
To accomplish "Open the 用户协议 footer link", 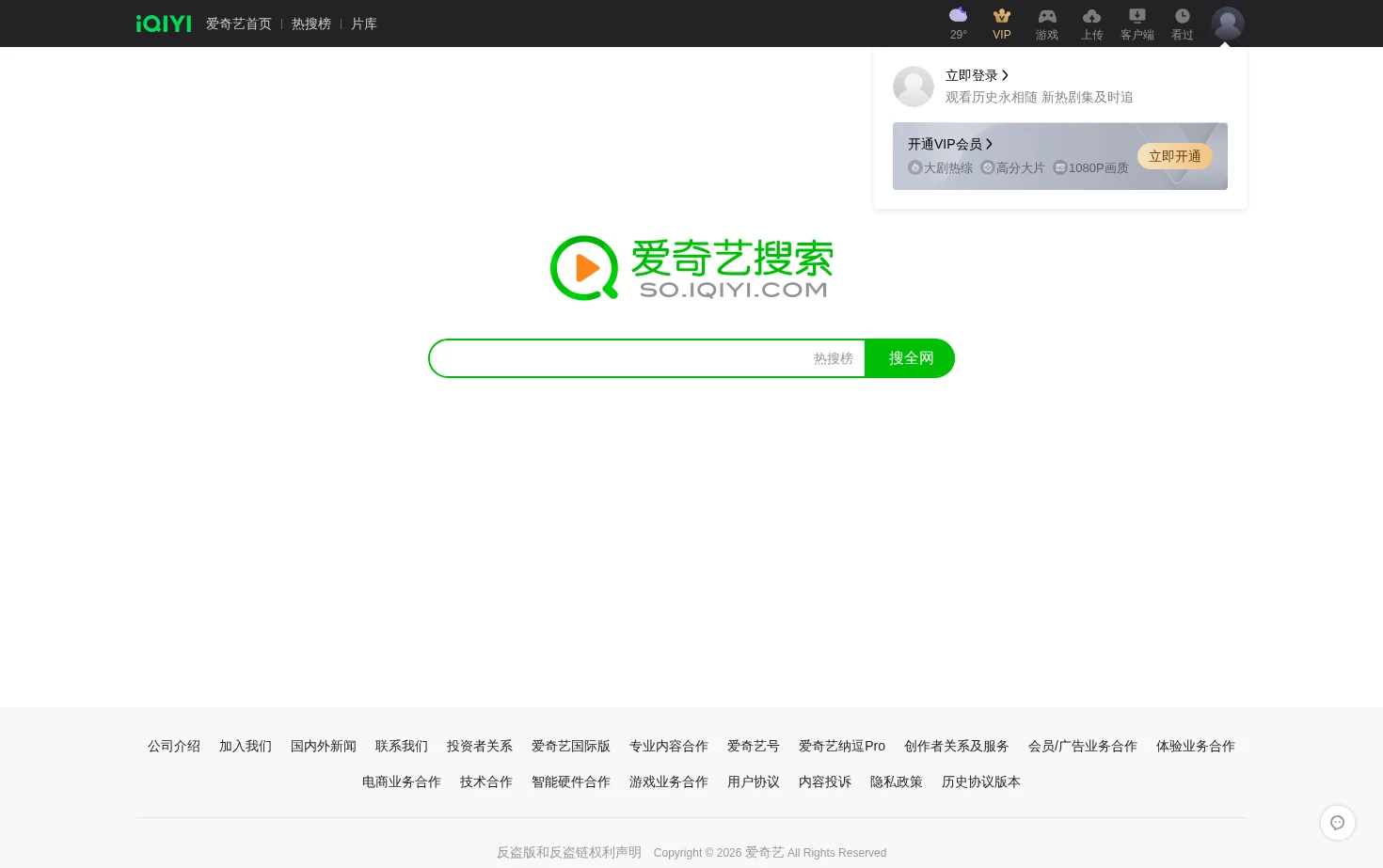I will [754, 781].
